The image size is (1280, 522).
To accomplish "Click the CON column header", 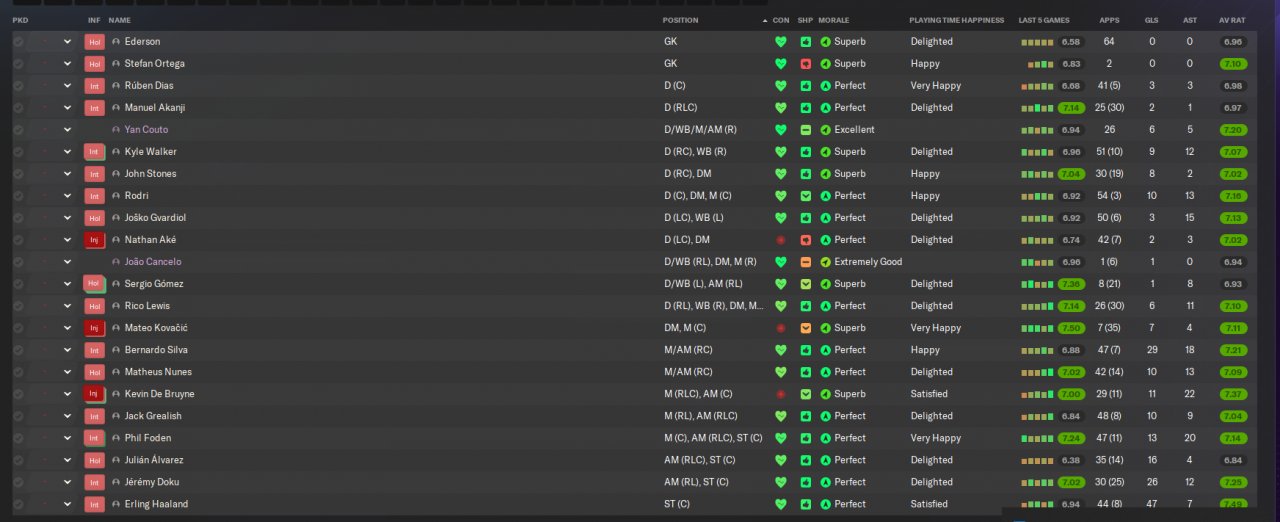I will pos(781,20).
